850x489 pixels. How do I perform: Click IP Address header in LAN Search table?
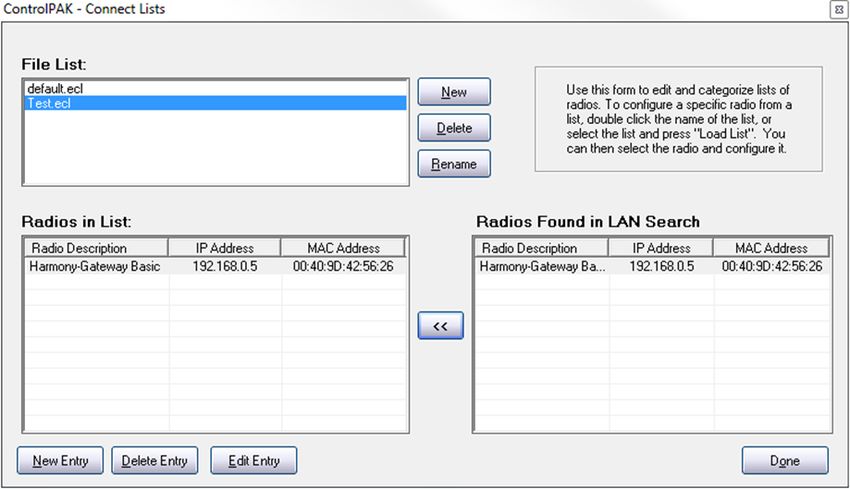pos(661,248)
